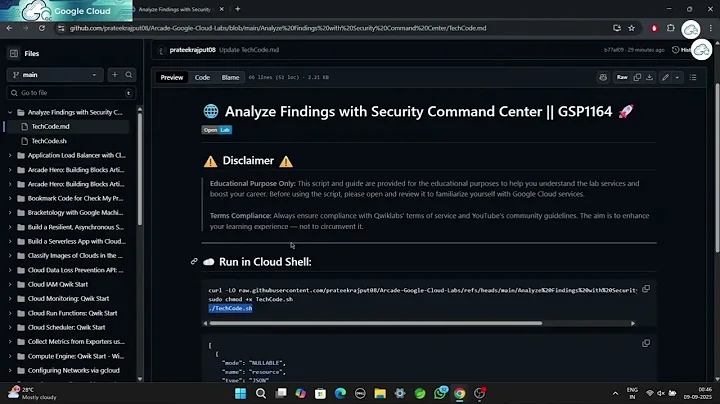Copy raw file contents icon
This screenshot has width=720, height=404.
tap(637, 78)
